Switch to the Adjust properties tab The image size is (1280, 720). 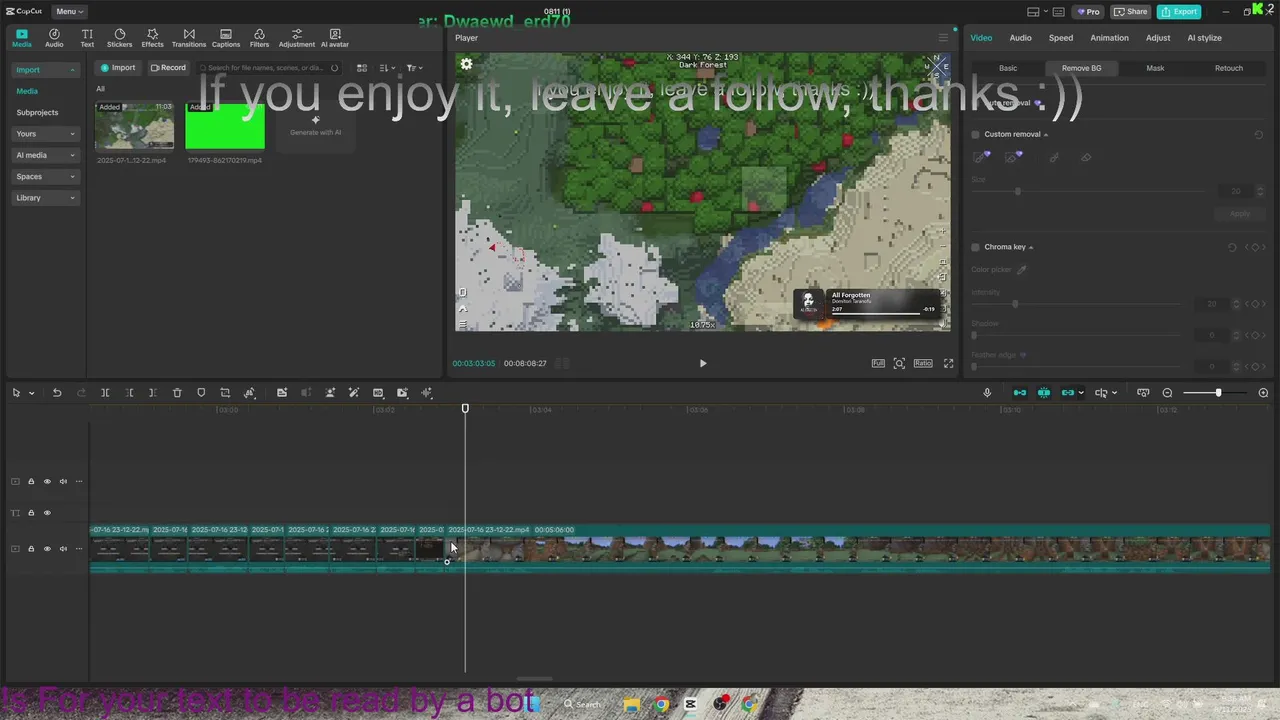point(1158,38)
